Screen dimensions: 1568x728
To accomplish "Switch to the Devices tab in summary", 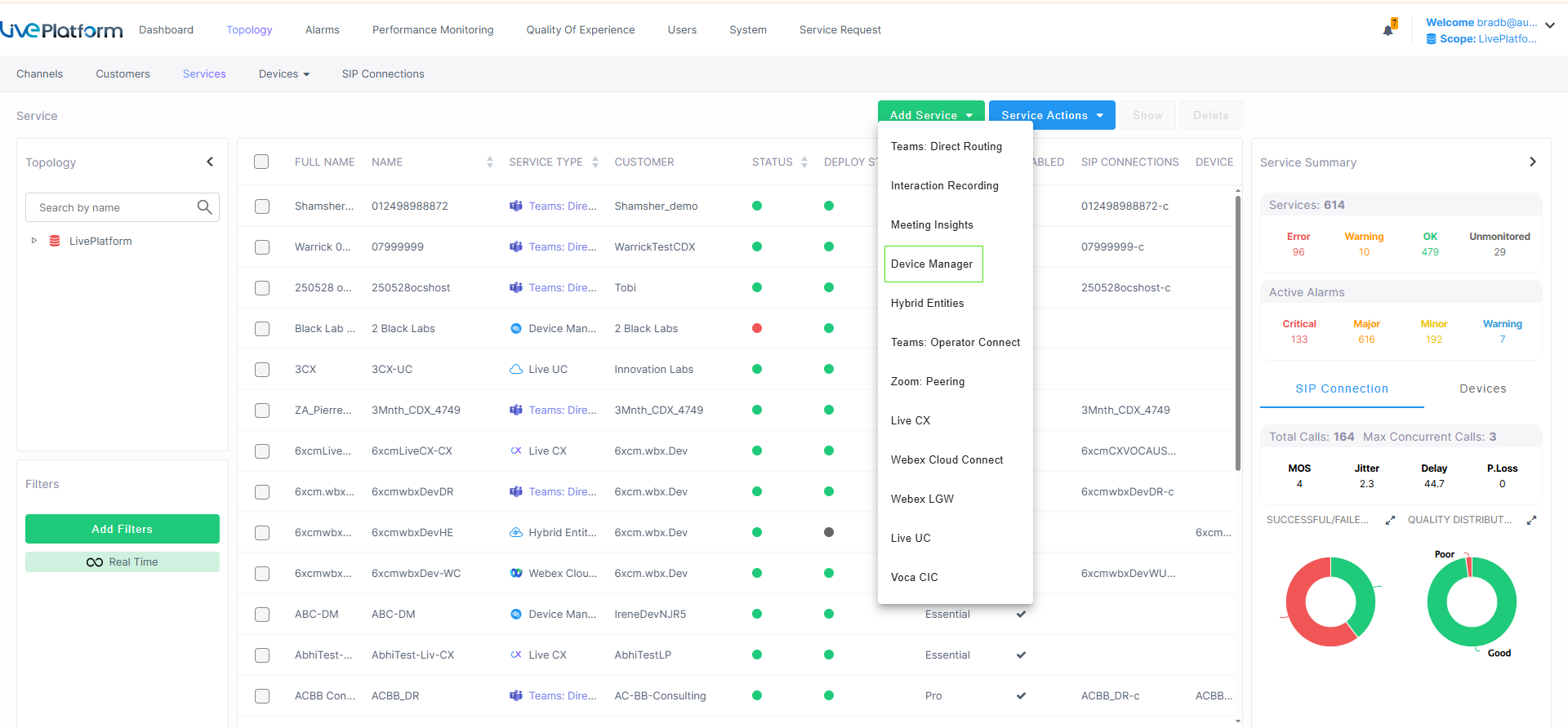I will (1482, 388).
